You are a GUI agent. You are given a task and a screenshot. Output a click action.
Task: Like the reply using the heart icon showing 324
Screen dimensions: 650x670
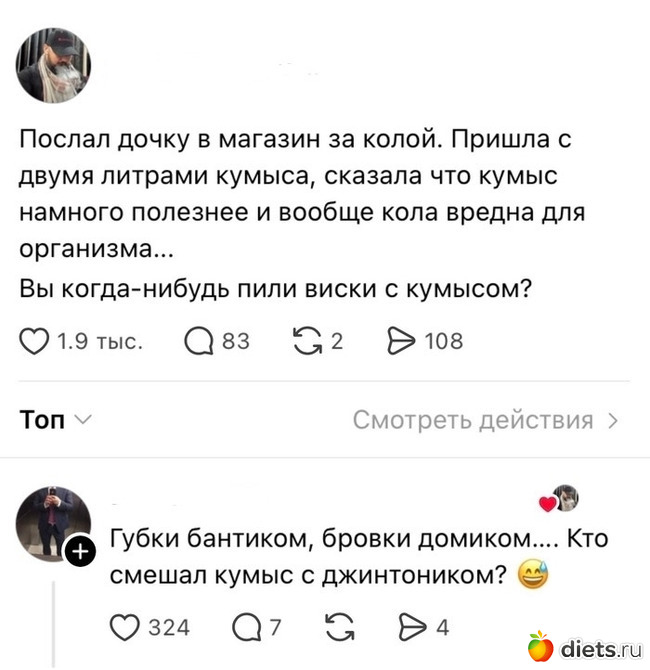tap(124, 627)
